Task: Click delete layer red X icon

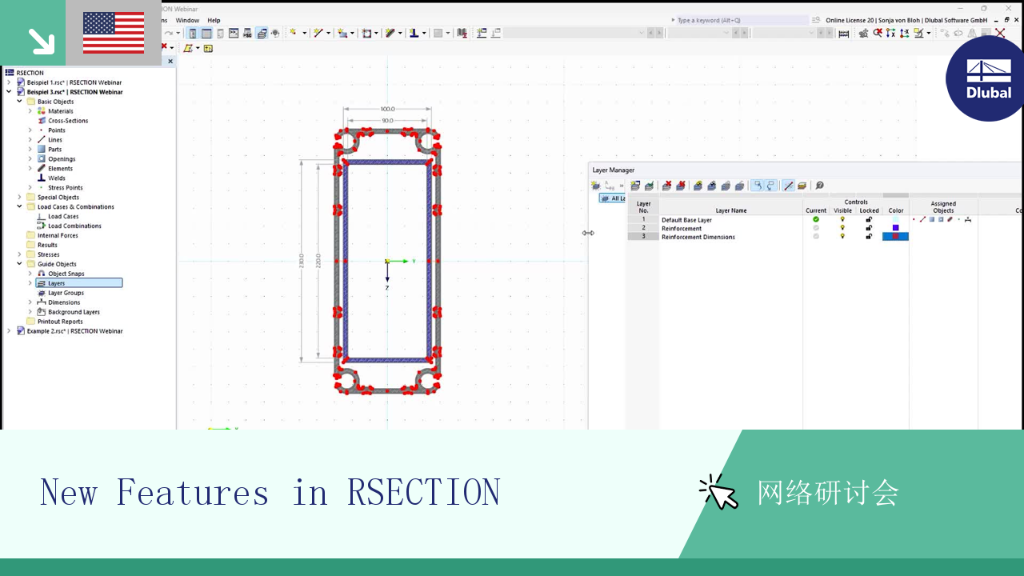Action: [x=667, y=186]
